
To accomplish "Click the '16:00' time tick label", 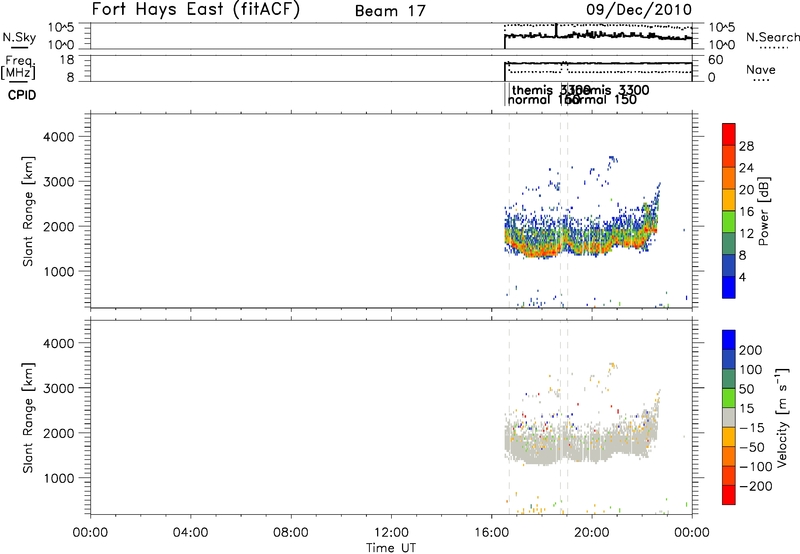I will coord(491,533).
